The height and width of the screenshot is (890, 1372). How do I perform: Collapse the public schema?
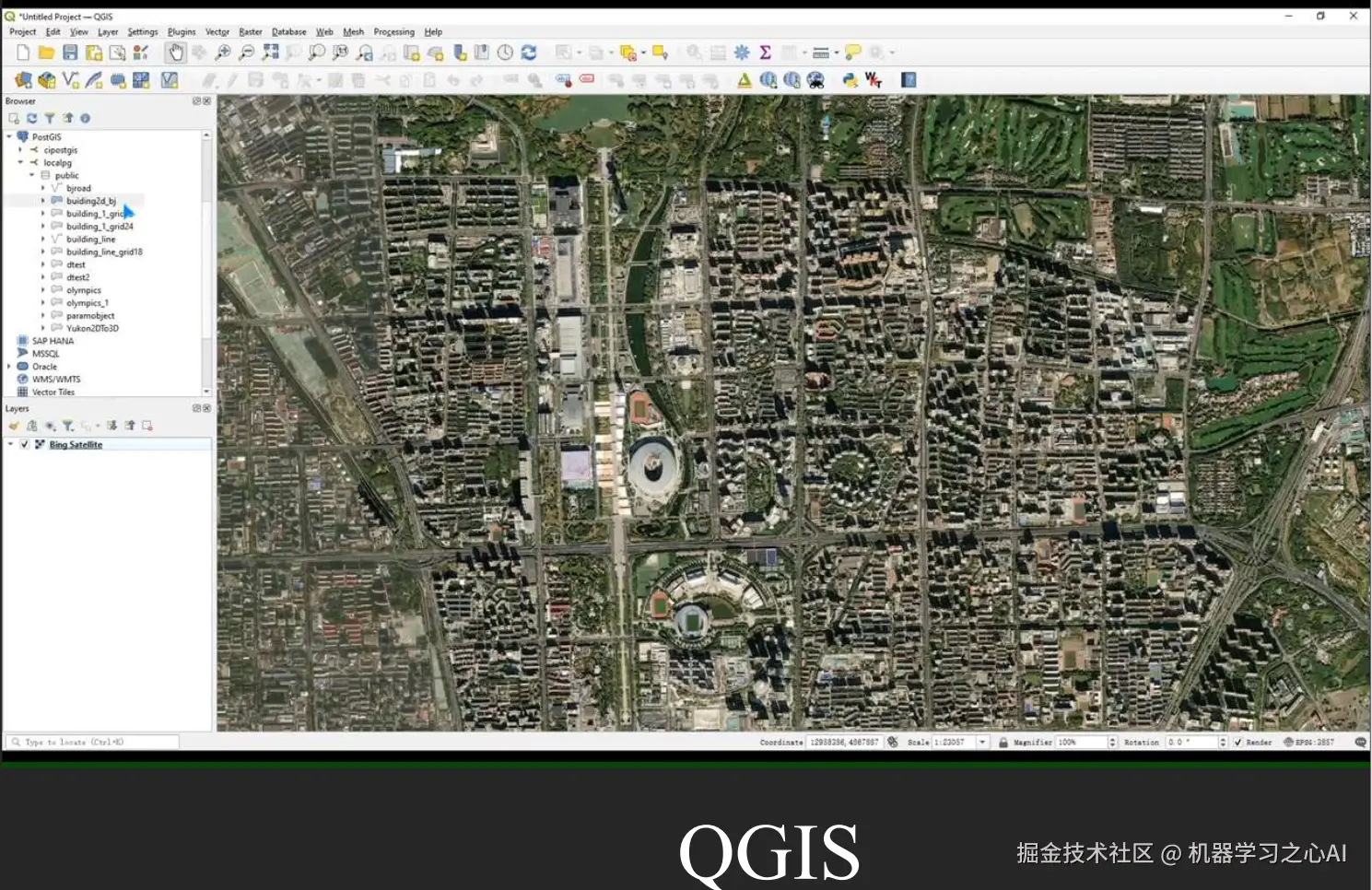click(31, 175)
